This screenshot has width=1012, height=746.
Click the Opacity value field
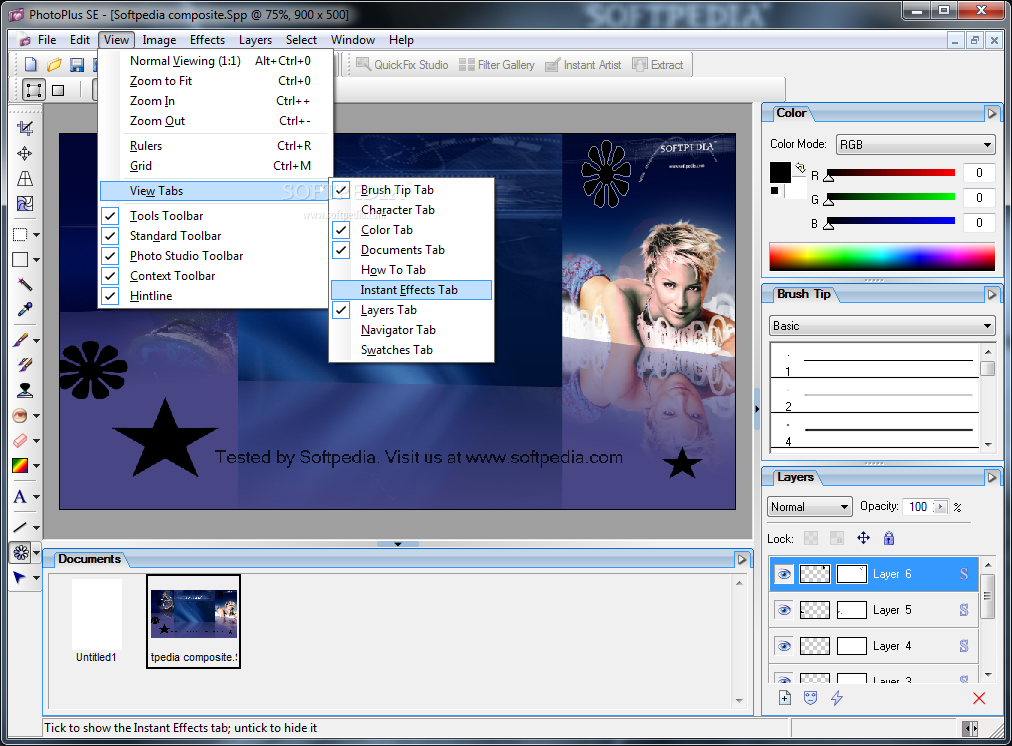click(918, 507)
